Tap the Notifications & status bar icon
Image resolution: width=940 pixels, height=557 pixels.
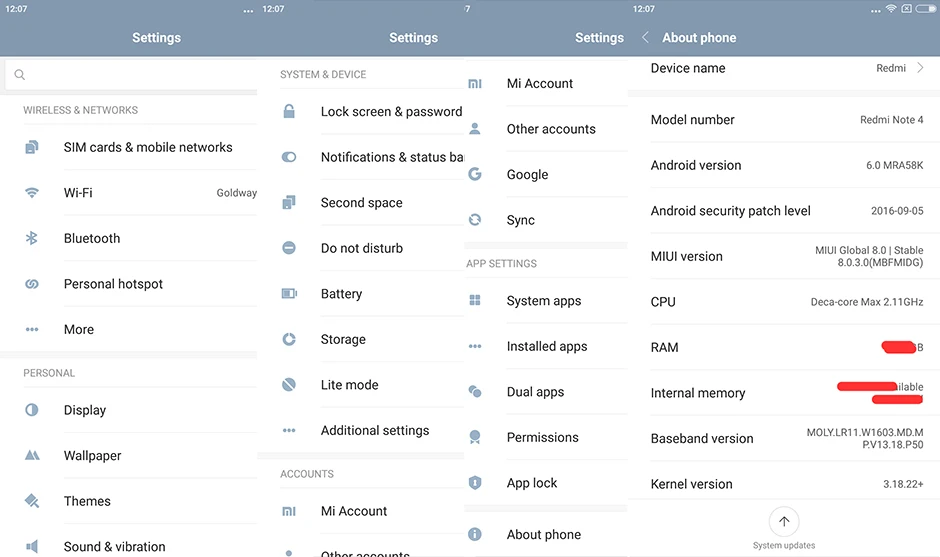pyautogui.click(x=289, y=157)
